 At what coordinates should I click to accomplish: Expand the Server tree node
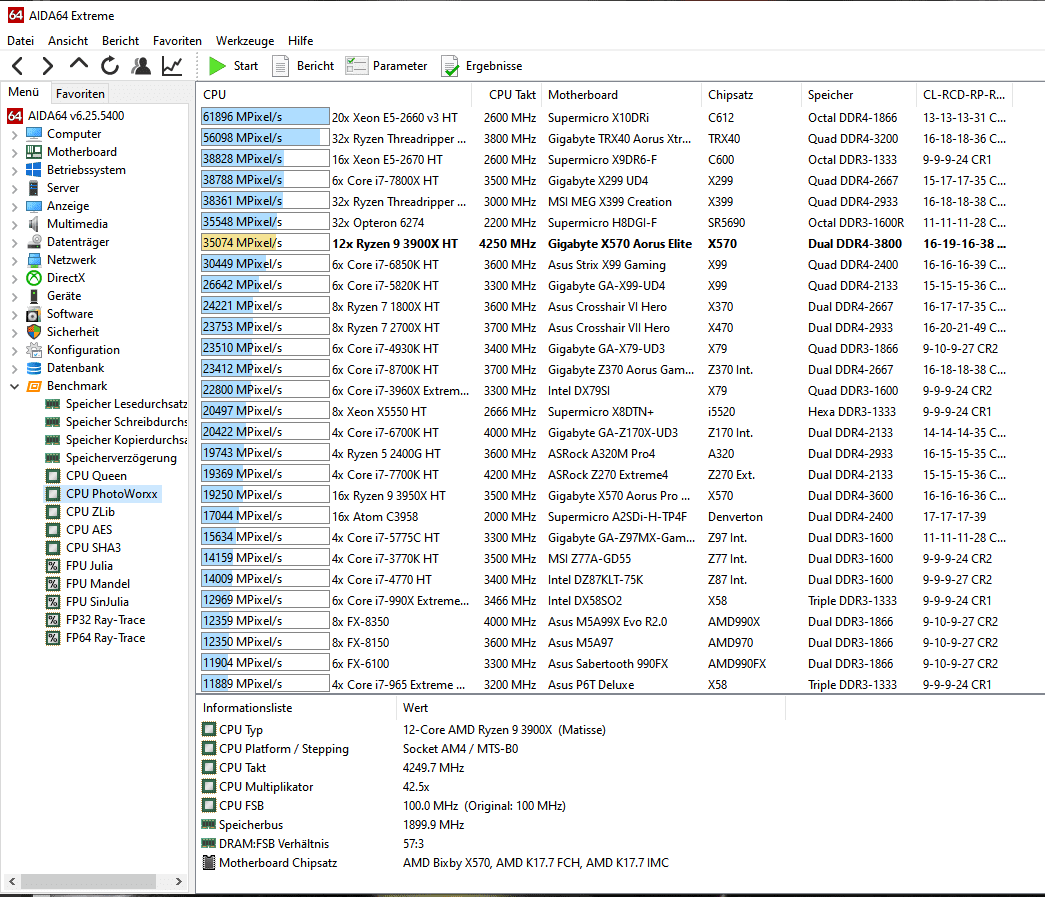[15, 188]
